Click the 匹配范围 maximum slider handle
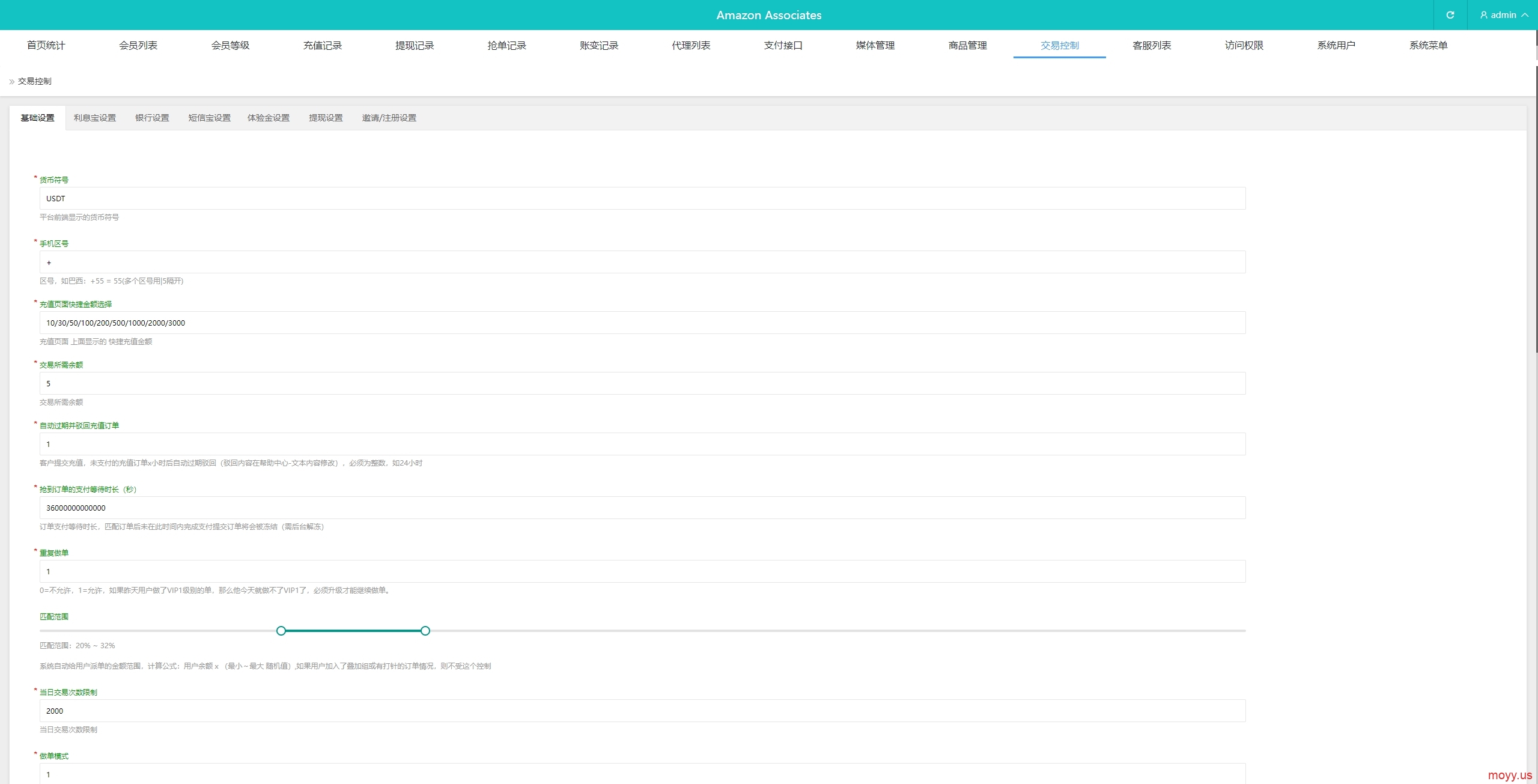Screen dimensions: 1538x784 pyautogui.click(x=425, y=631)
